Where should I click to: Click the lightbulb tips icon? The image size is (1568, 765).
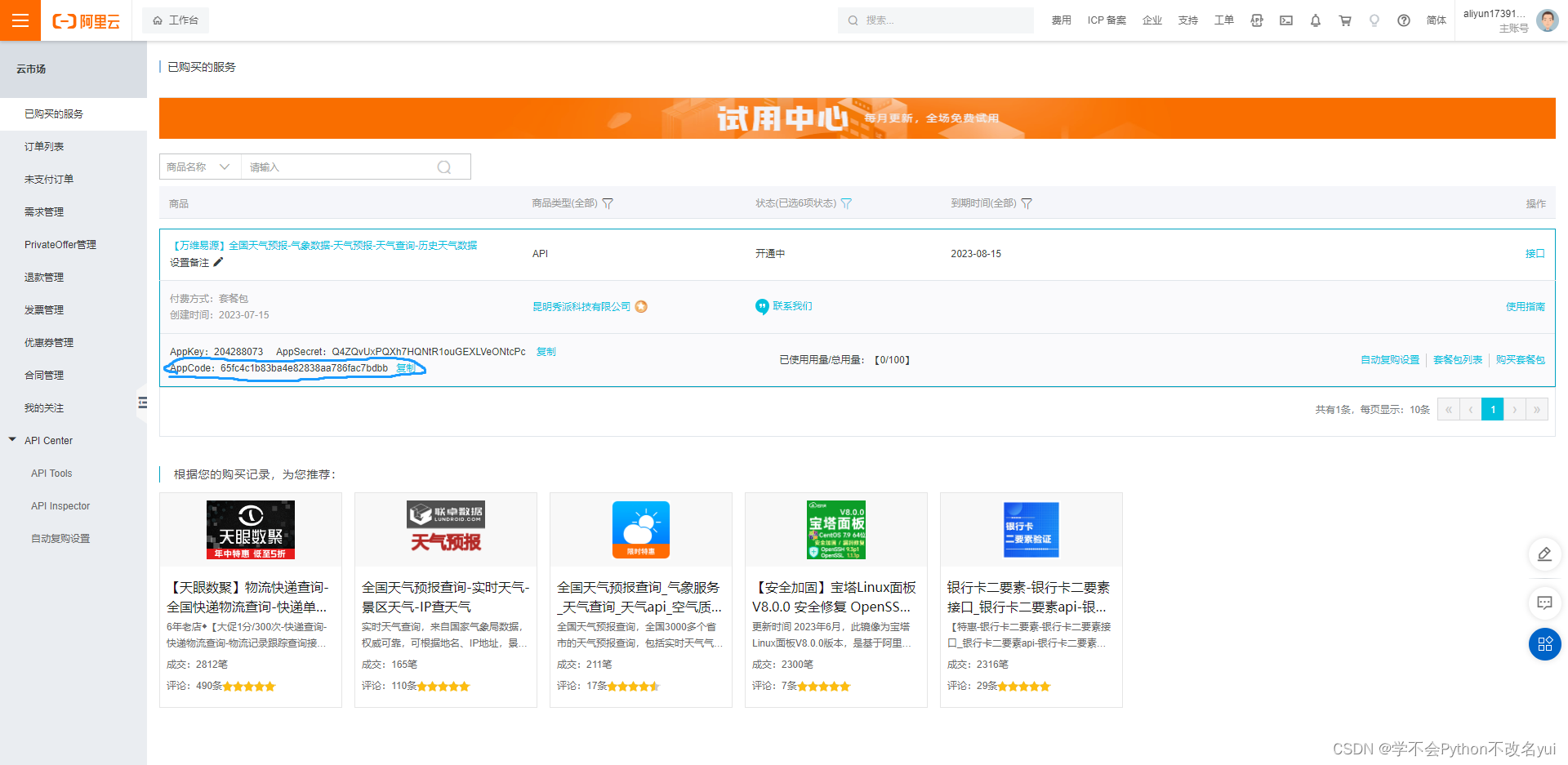pos(1374,20)
